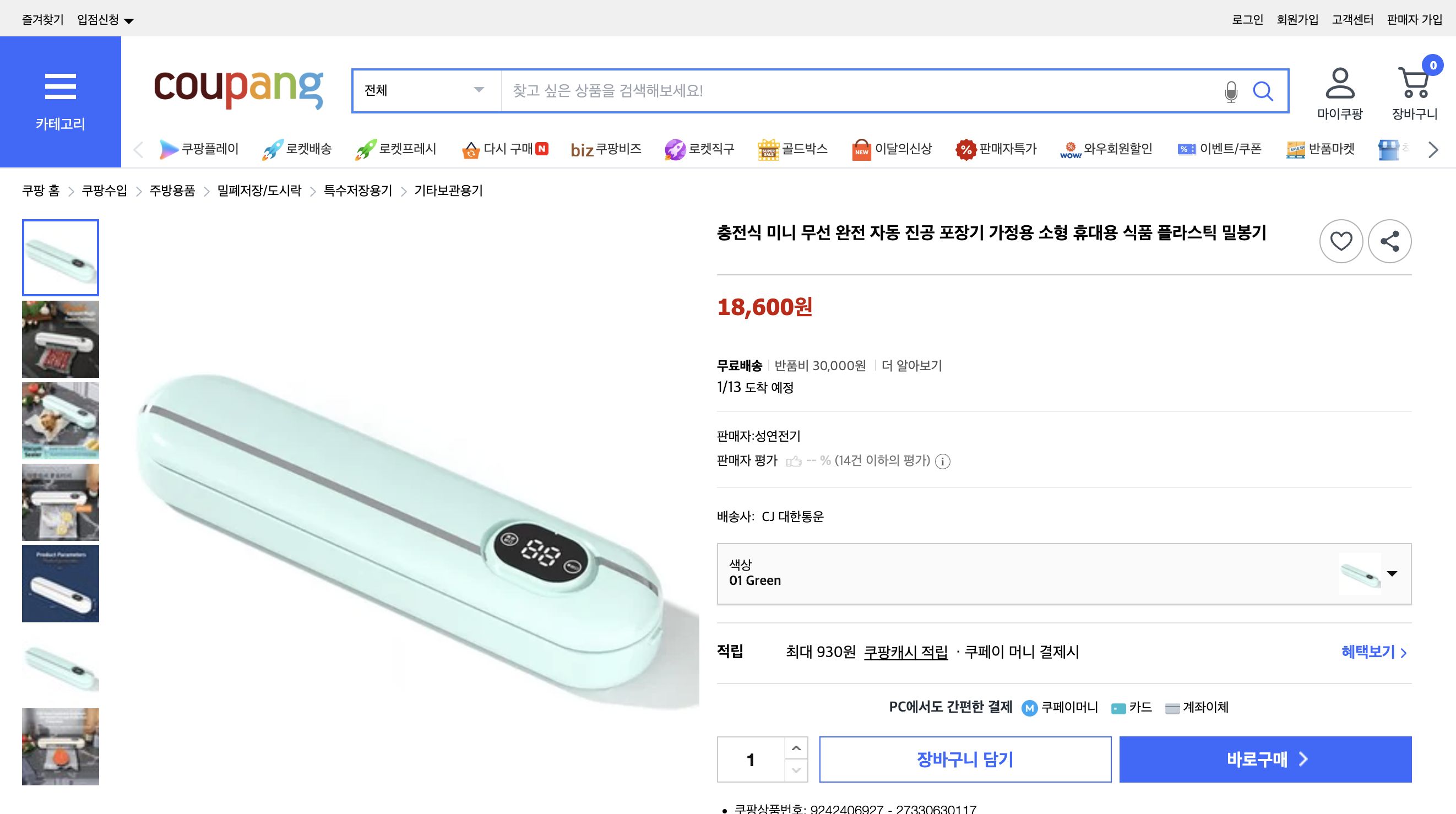
Task: Open 골드박스 deals
Action: point(793,149)
